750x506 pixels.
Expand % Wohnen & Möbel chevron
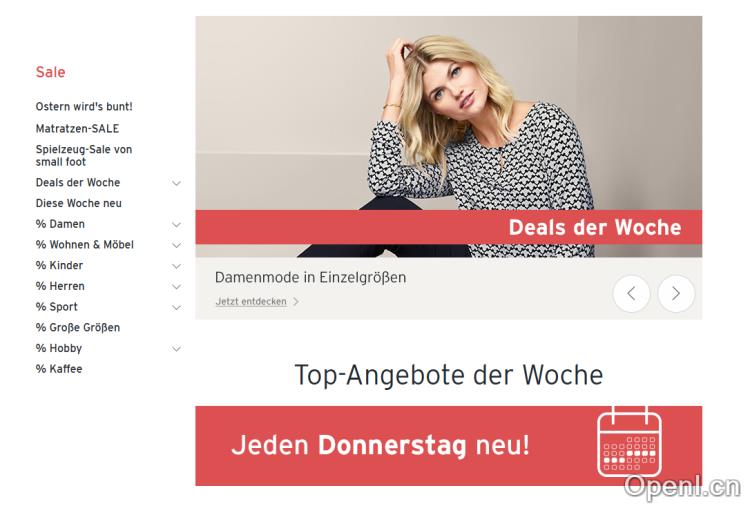pos(176,245)
